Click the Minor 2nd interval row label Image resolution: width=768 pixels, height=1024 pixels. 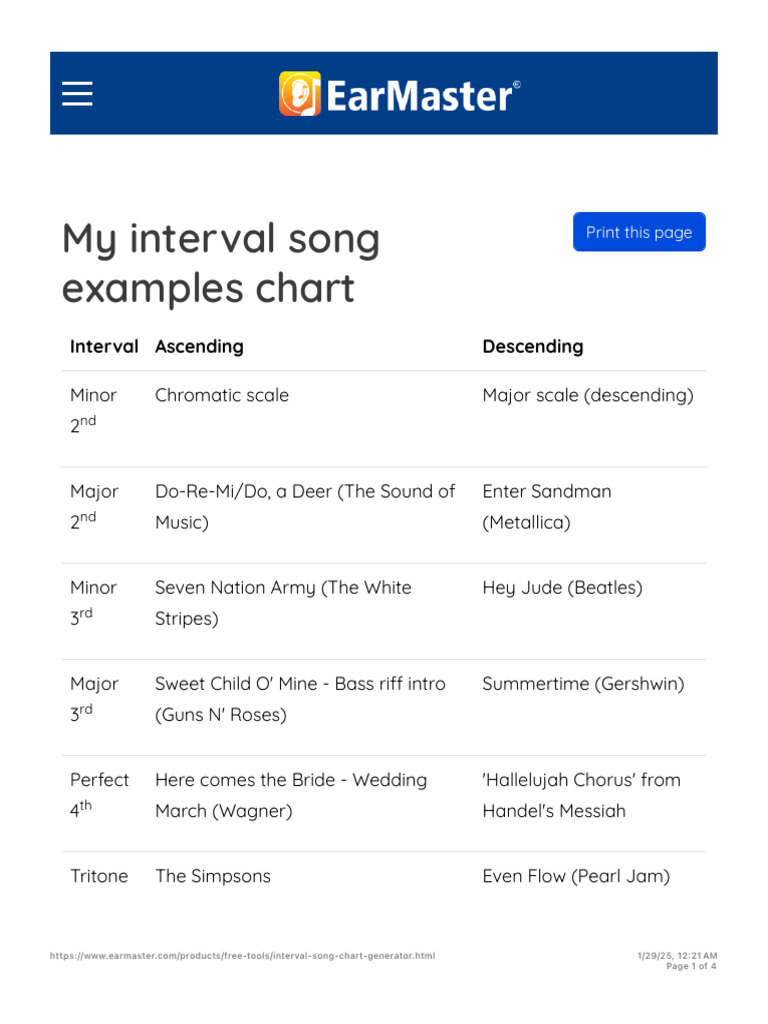(93, 408)
